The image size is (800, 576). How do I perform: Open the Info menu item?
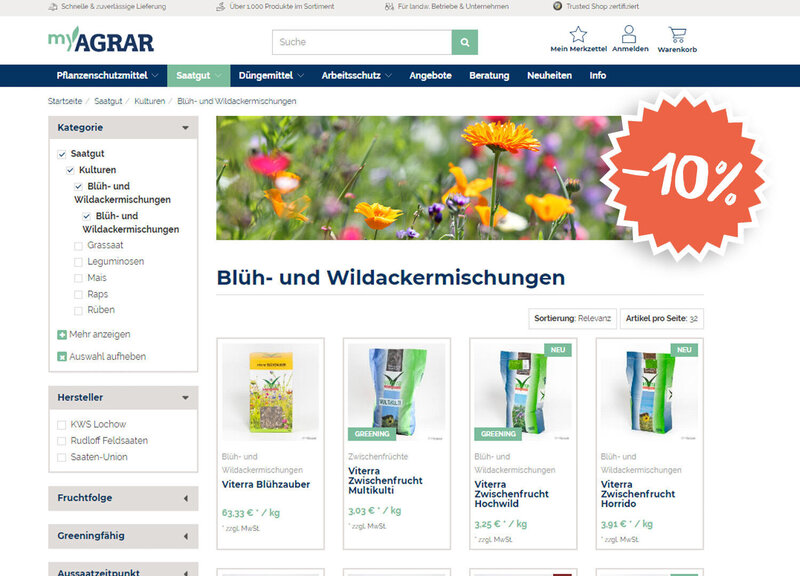tap(597, 76)
